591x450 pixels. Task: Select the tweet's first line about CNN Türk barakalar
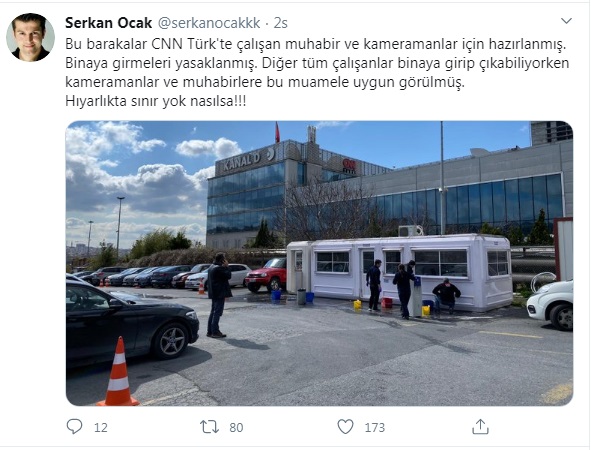[315, 44]
